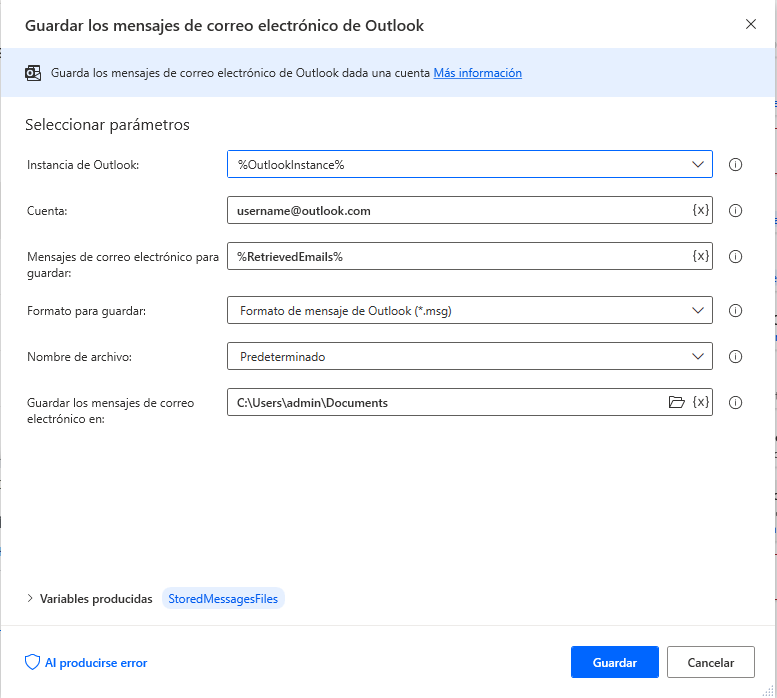
Task: Click info icon for Nombre de archivo
Action: 735,357
